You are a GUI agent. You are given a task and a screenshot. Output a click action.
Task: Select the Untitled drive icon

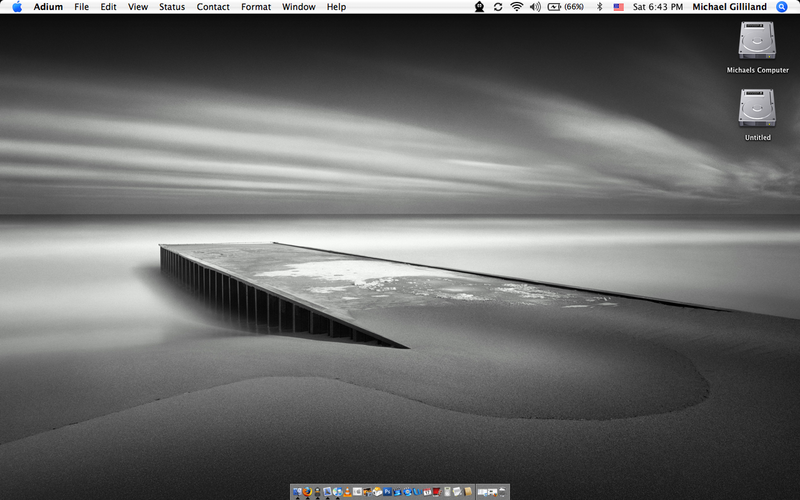[757, 108]
